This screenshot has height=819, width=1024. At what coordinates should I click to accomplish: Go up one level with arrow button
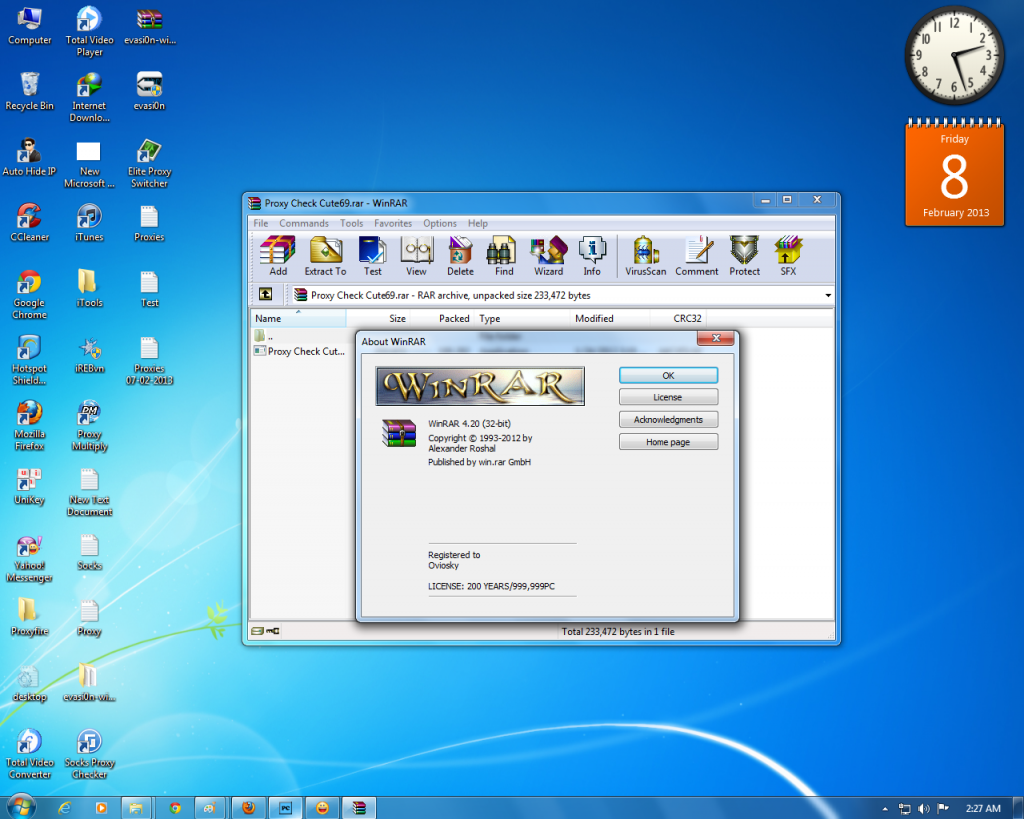pyautogui.click(x=266, y=295)
